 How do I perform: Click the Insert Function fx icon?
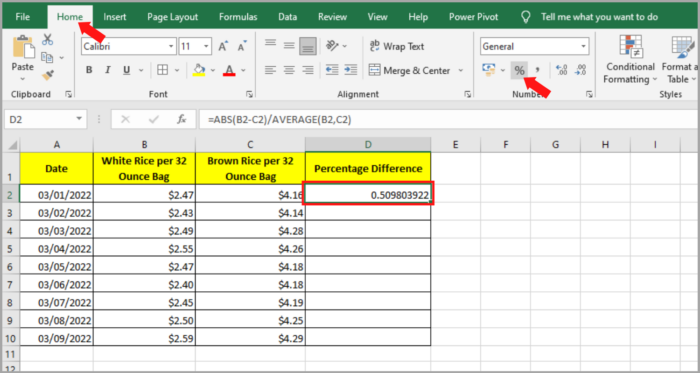182,119
